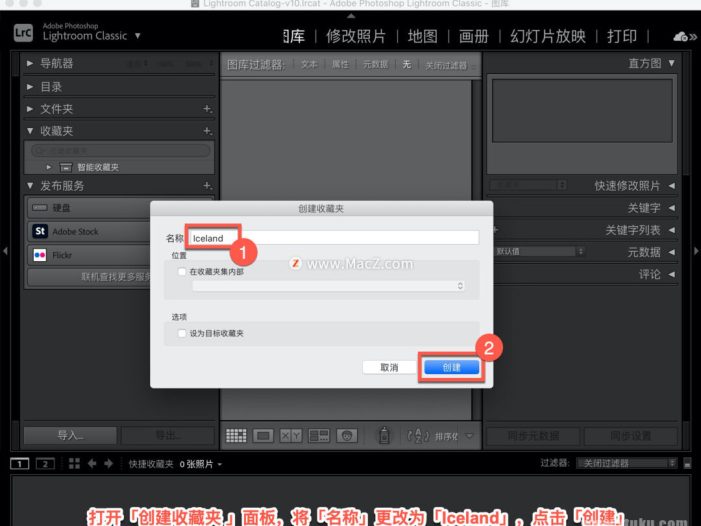Hide the right panel group arrow
The width and height of the screenshot is (701, 526).
point(696,251)
